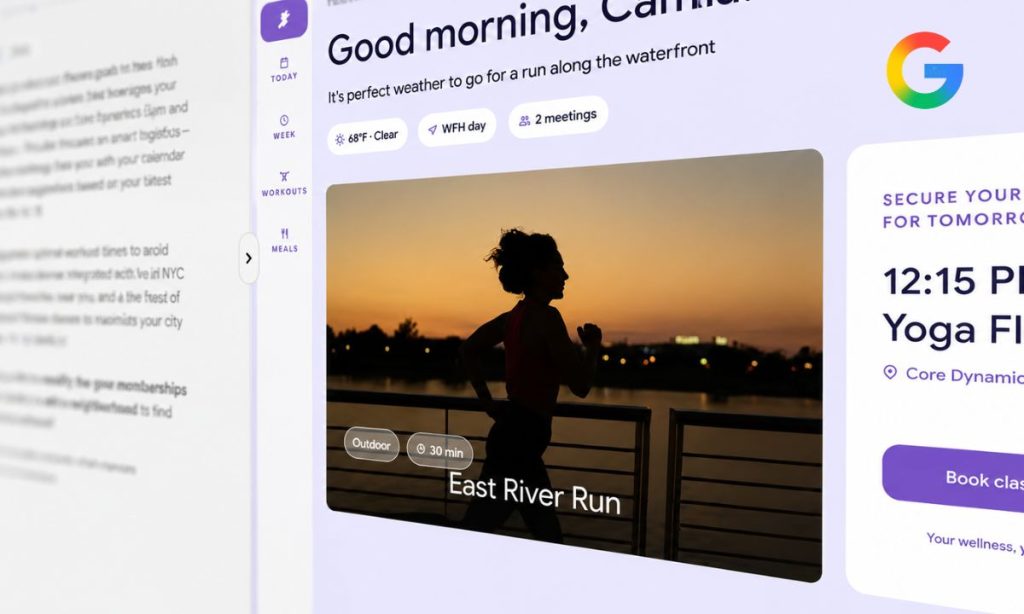
Task: Click the clock icon in 30 min tag
Action: pos(421,449)
